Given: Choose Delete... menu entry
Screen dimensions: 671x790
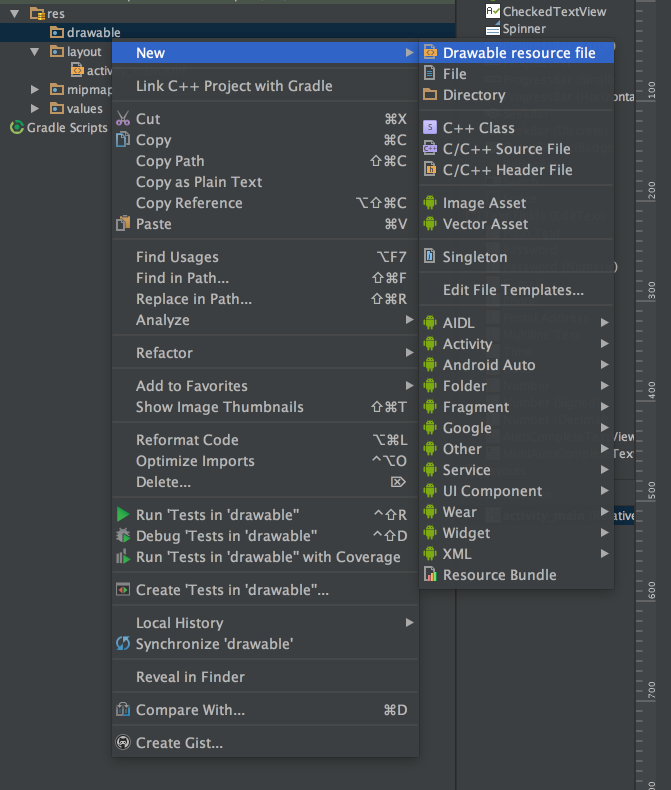Looking at the screenshot, I should [265, 482].
